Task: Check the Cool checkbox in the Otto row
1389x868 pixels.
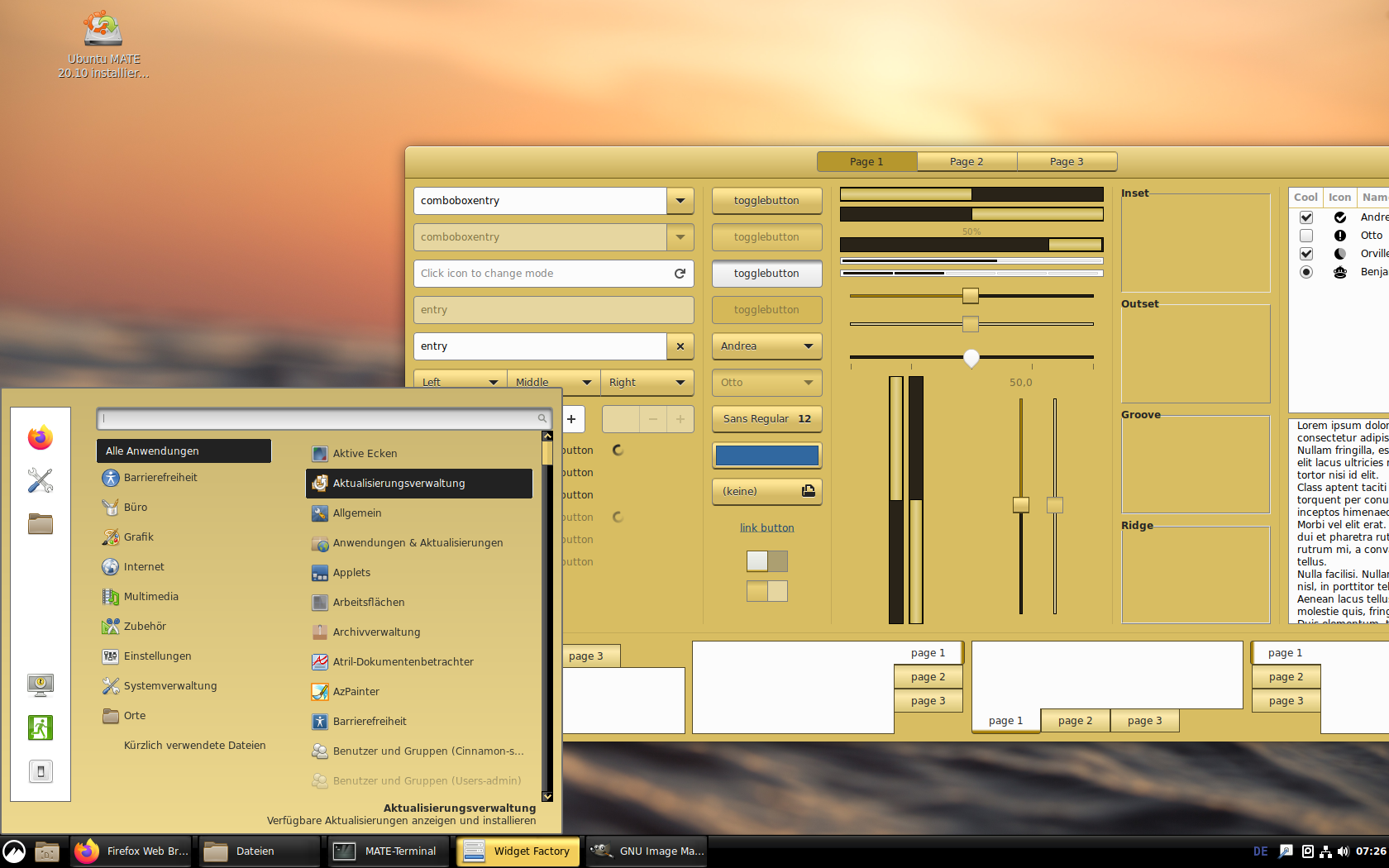Action: pos(1306,236)
